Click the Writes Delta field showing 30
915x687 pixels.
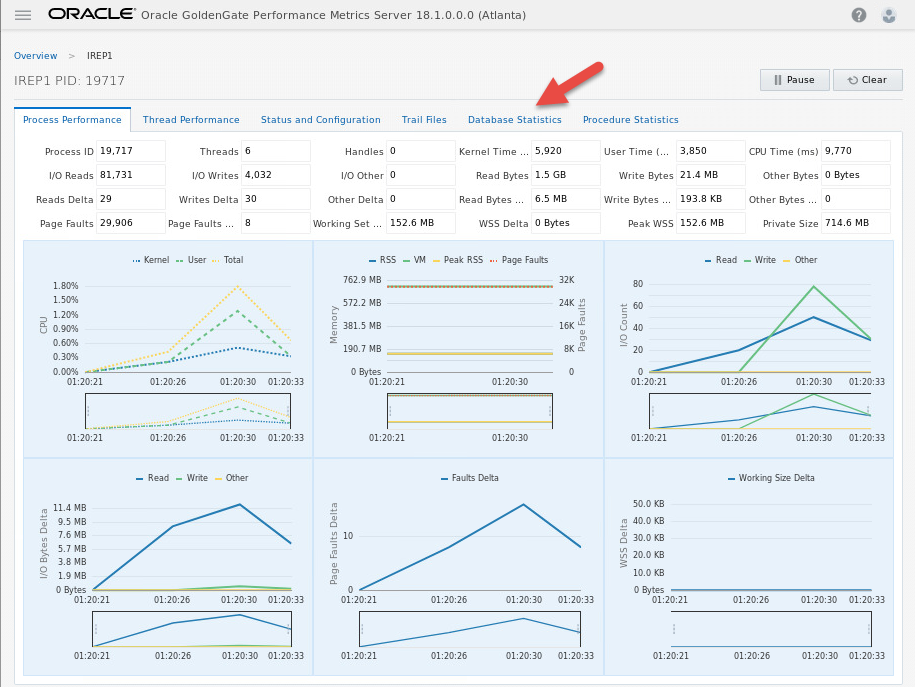275,198
